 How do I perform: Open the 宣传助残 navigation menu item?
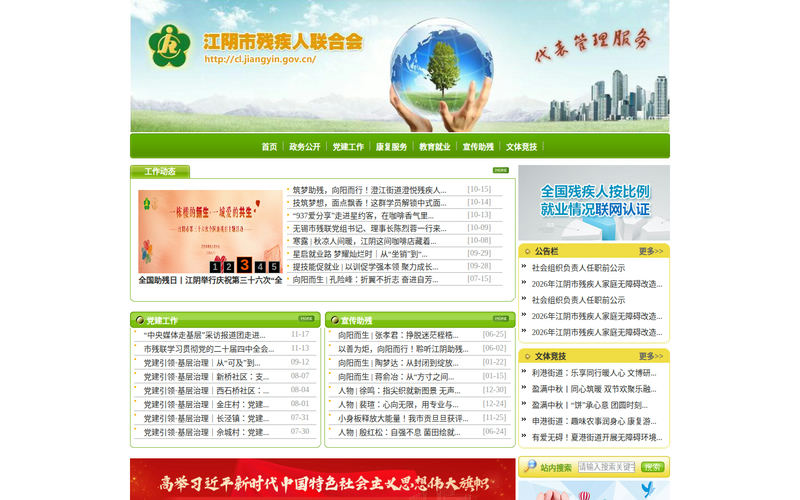tap(478, 147)
